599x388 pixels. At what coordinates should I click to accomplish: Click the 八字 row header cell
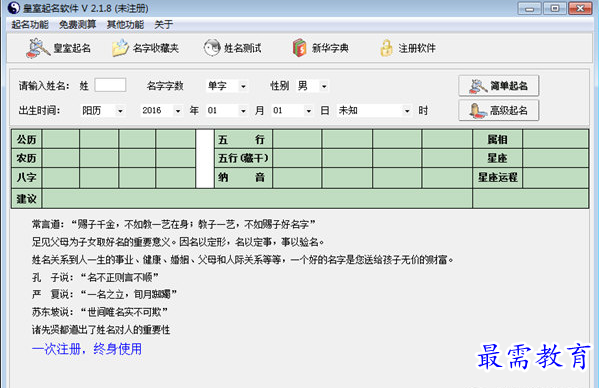click(26, 178)
